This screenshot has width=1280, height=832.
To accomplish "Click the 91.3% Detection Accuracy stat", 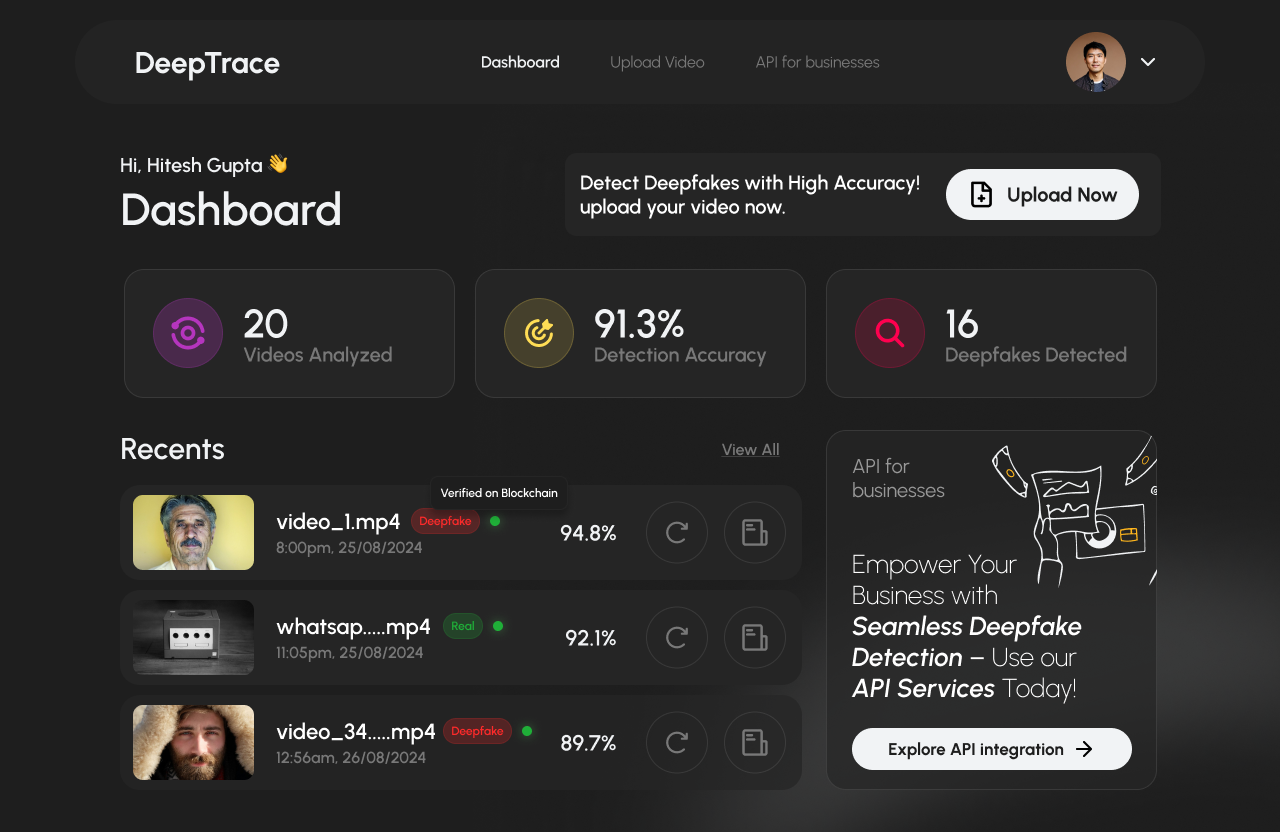I will point(640,333).
